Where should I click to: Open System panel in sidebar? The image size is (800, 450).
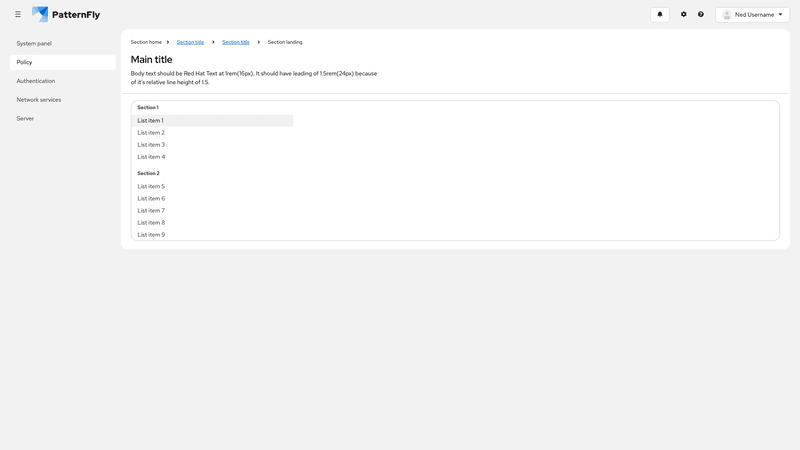click(x=34, y=44)
